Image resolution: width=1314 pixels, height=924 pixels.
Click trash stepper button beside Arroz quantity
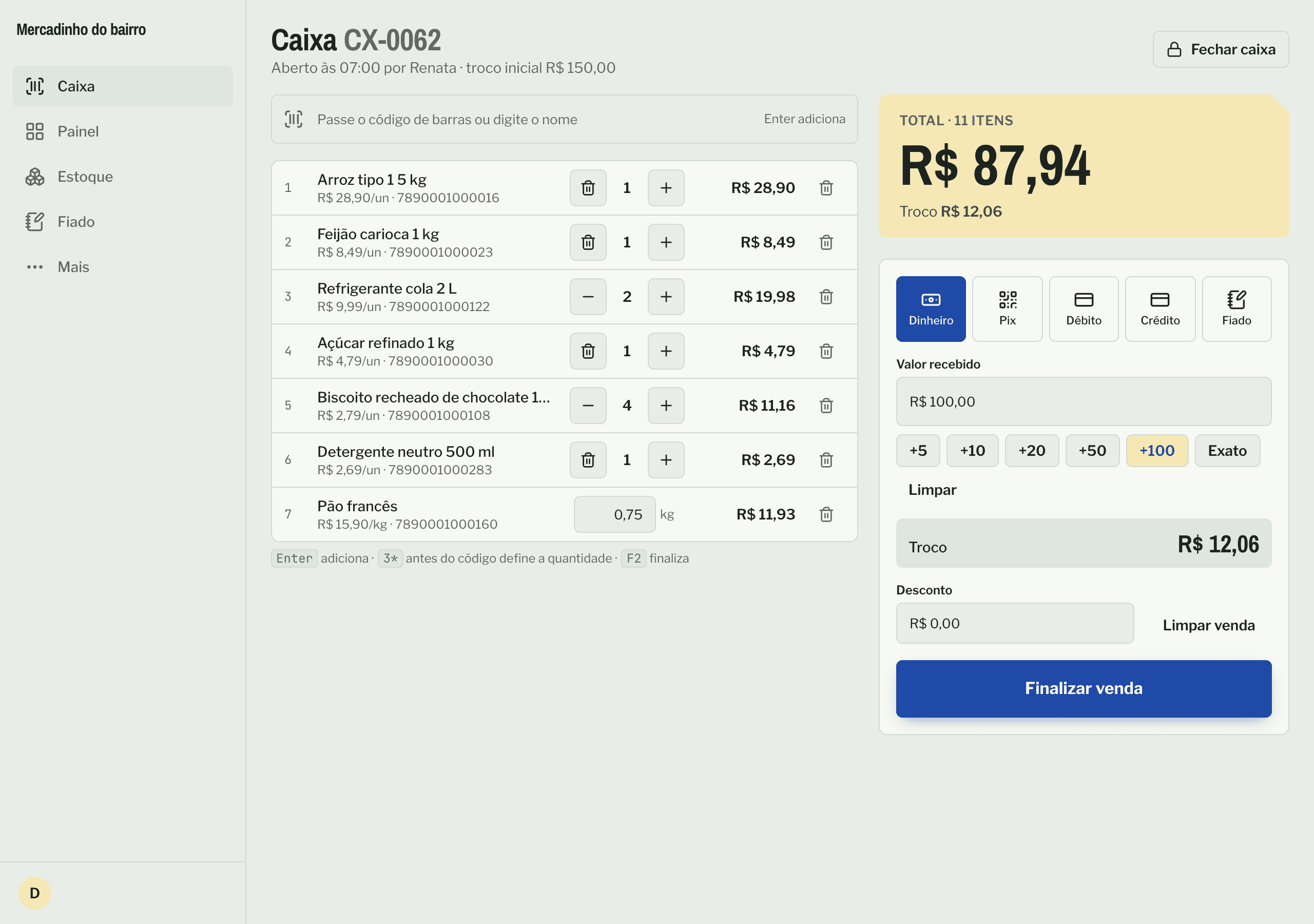[588, 188]
